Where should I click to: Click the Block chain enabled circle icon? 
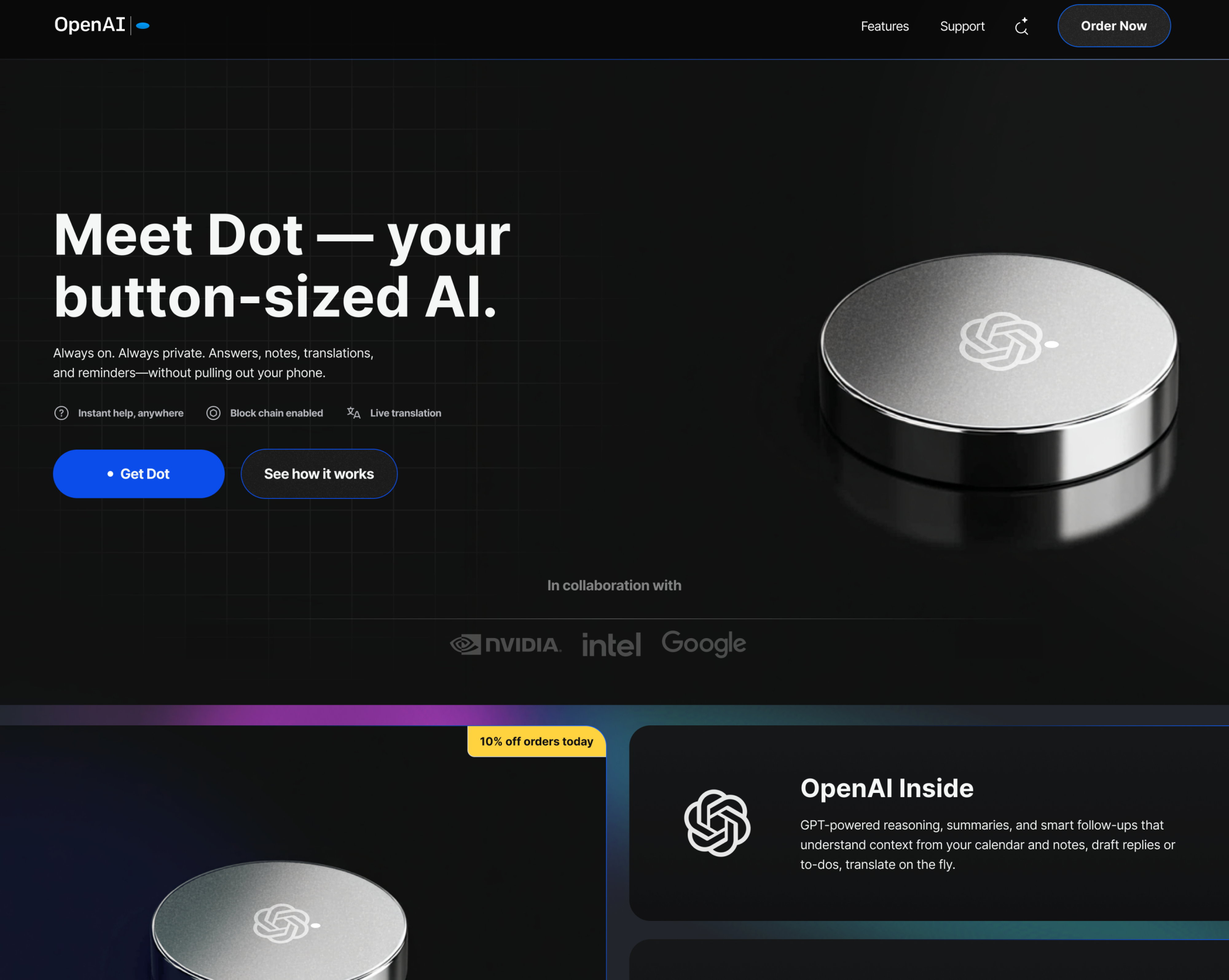[x=213, y=413]
